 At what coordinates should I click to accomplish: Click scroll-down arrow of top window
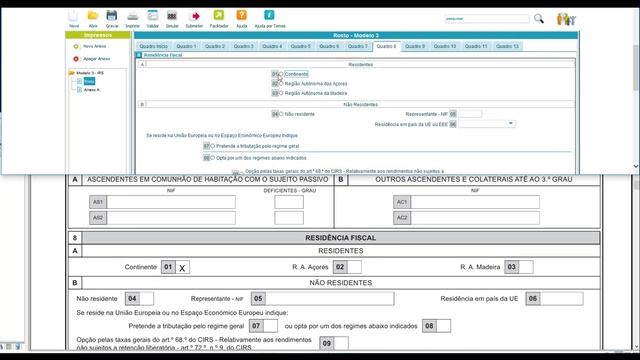coord(636,167)
